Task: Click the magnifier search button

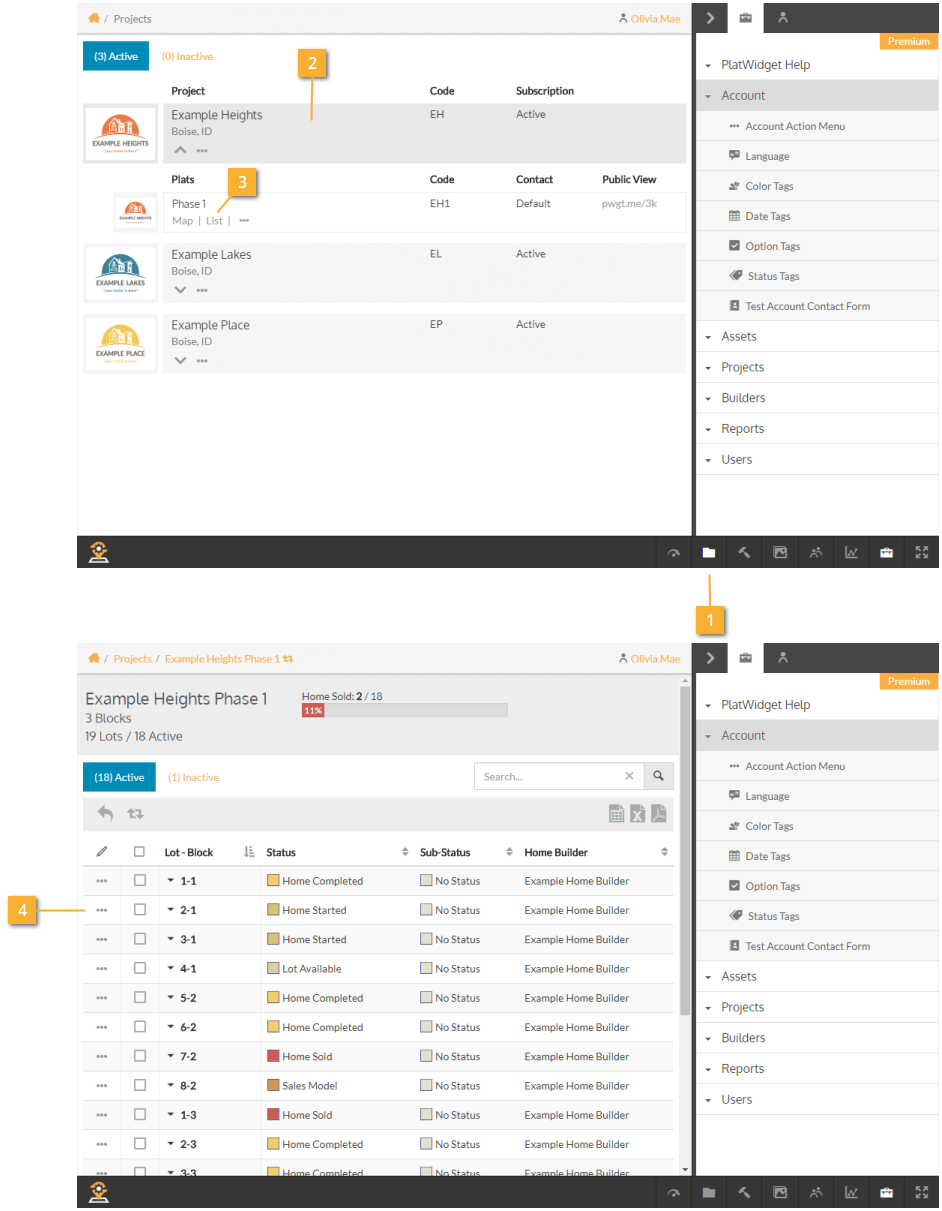Action: [x=659, y=776]
